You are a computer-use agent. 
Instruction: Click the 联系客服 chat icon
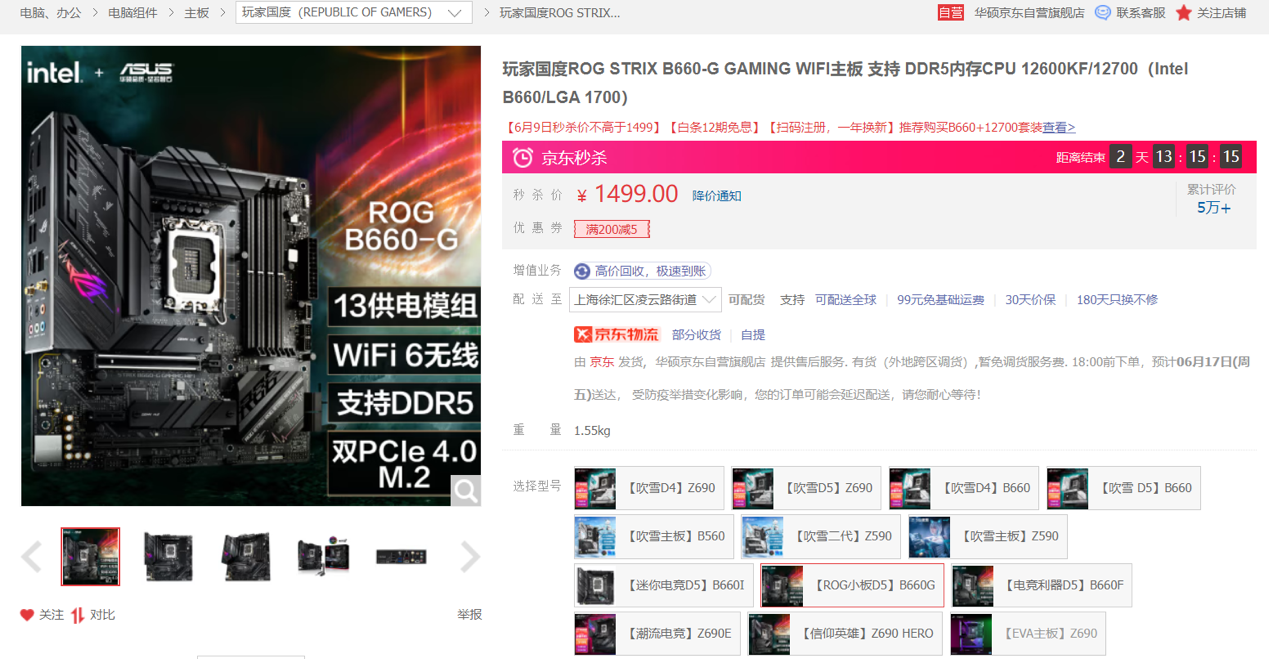pos(1102,13)
